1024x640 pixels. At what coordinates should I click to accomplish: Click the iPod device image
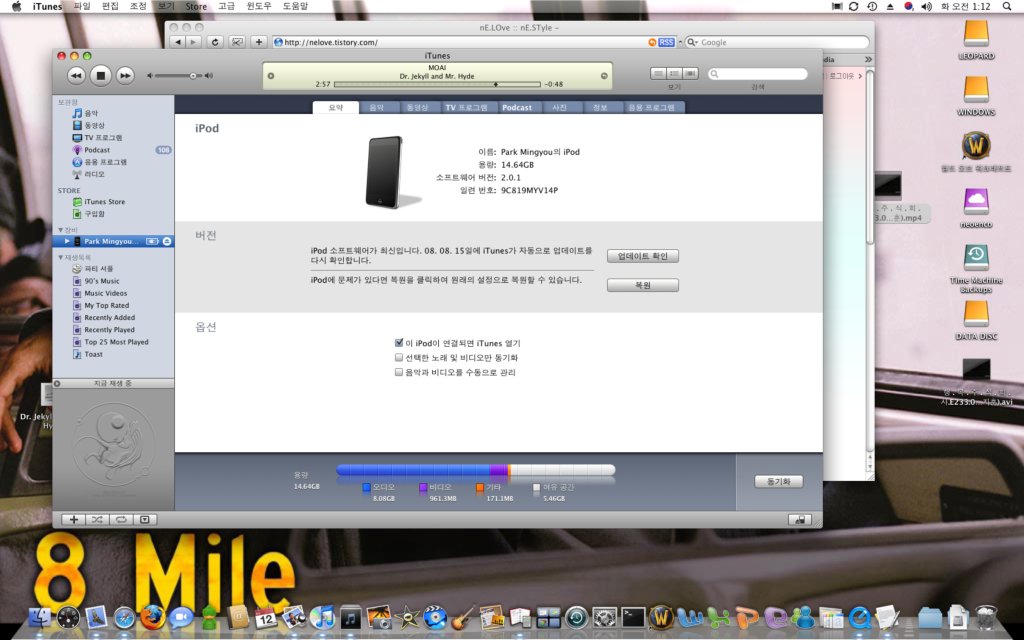click(x=386, y=172)
